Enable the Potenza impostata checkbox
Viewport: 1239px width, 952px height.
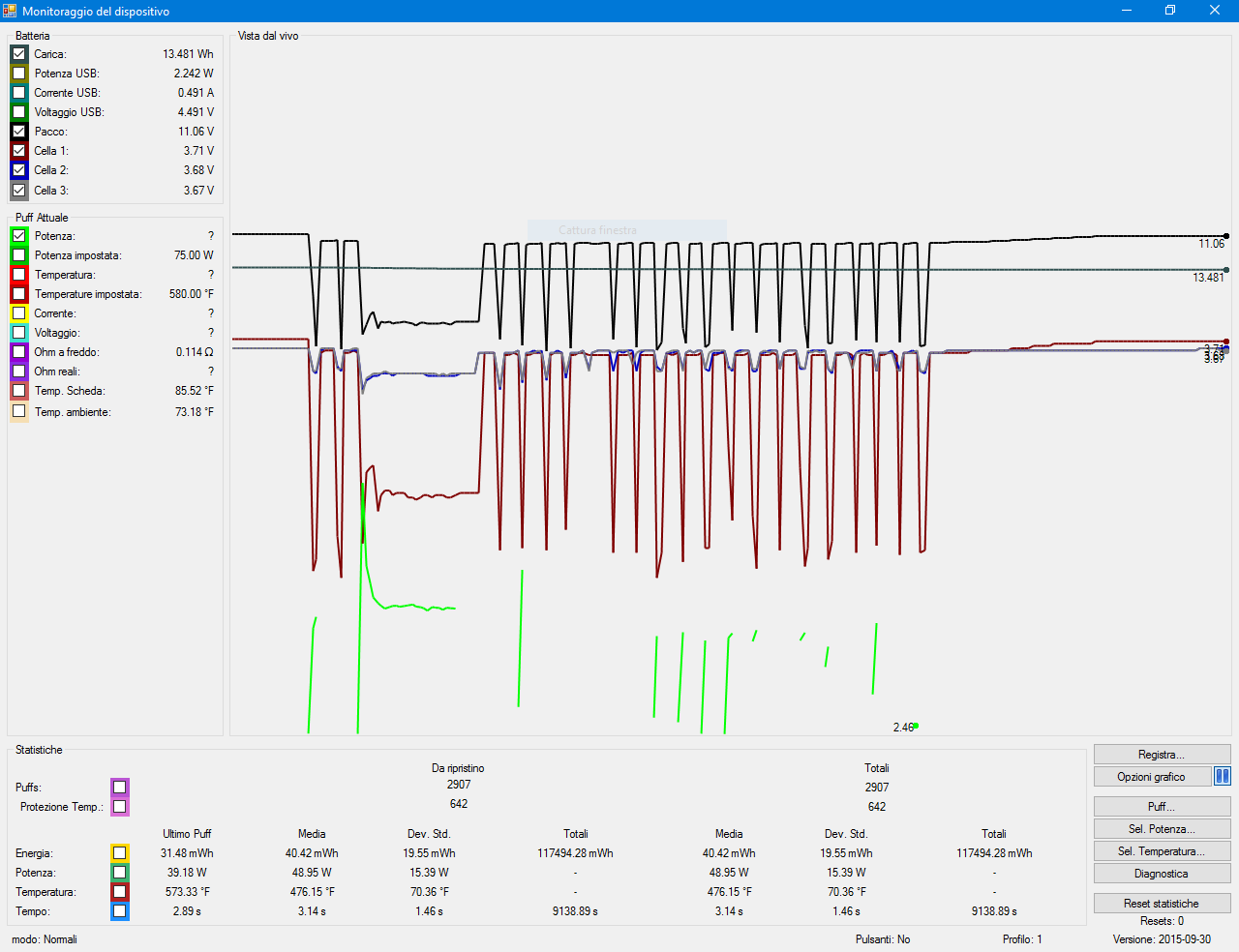(19, 255)
